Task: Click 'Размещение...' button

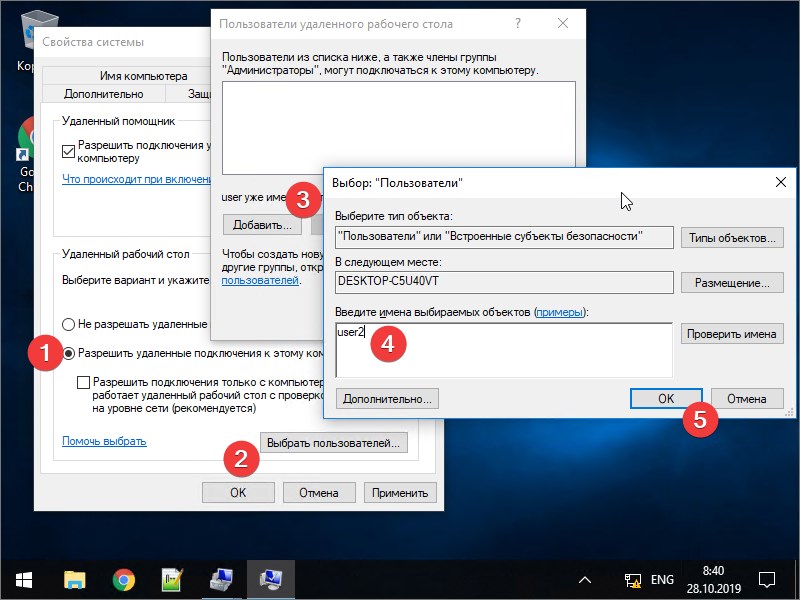Action: [732, 283]
